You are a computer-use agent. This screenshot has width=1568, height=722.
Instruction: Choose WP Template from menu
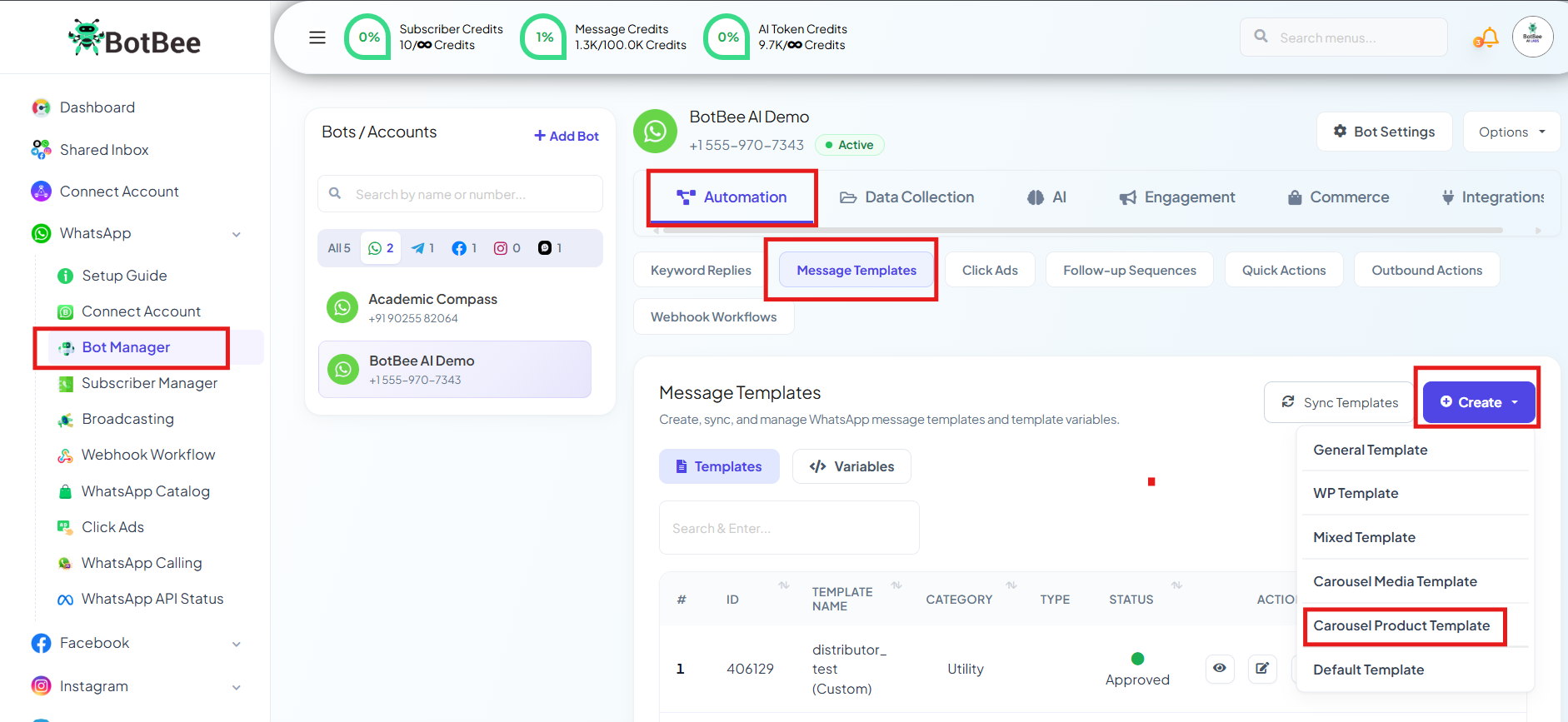coord(1415,493)
